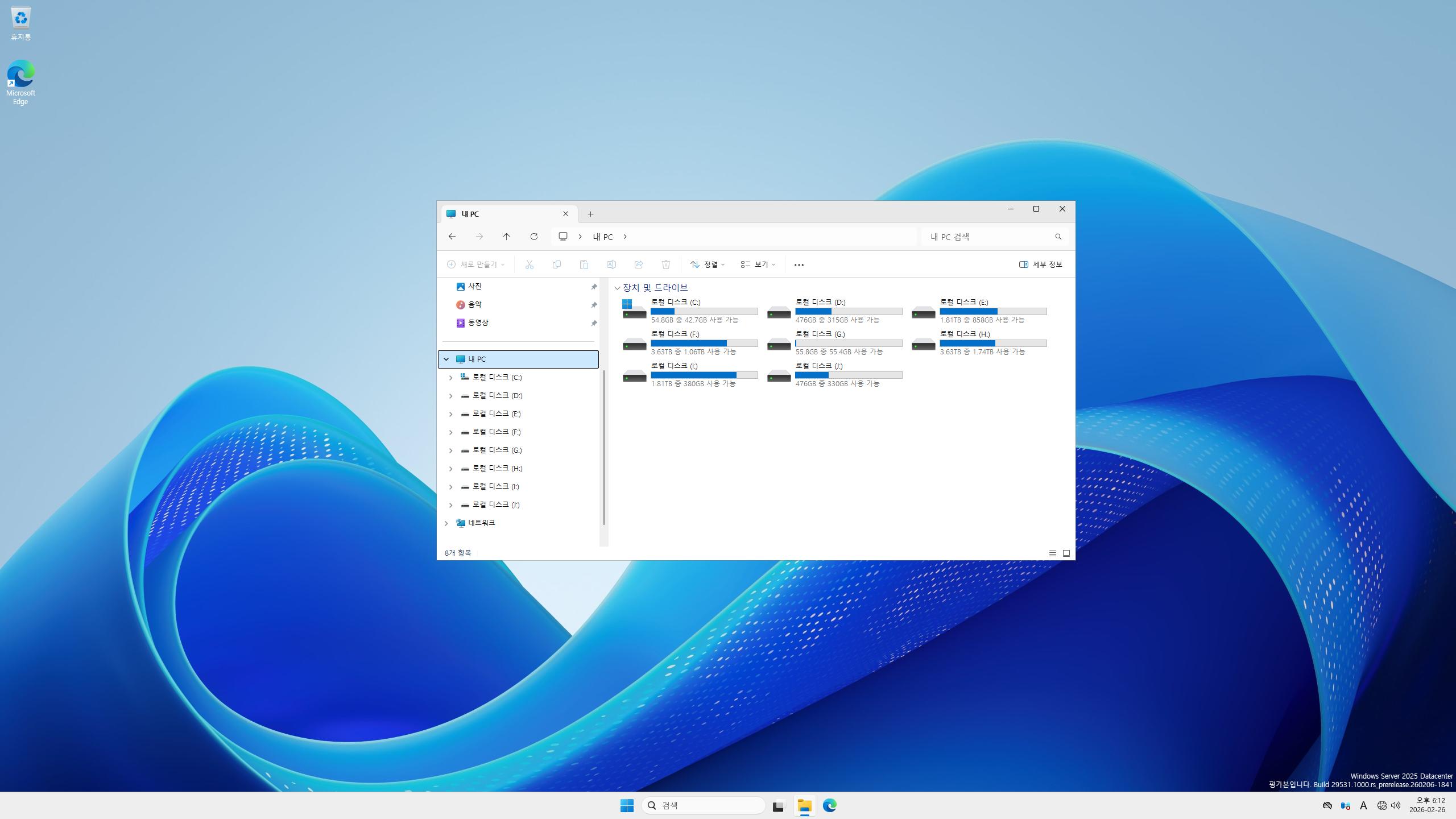Add a new tab with plus button
Viewport: 1456px width, 819px height.
tap(590, 214)
